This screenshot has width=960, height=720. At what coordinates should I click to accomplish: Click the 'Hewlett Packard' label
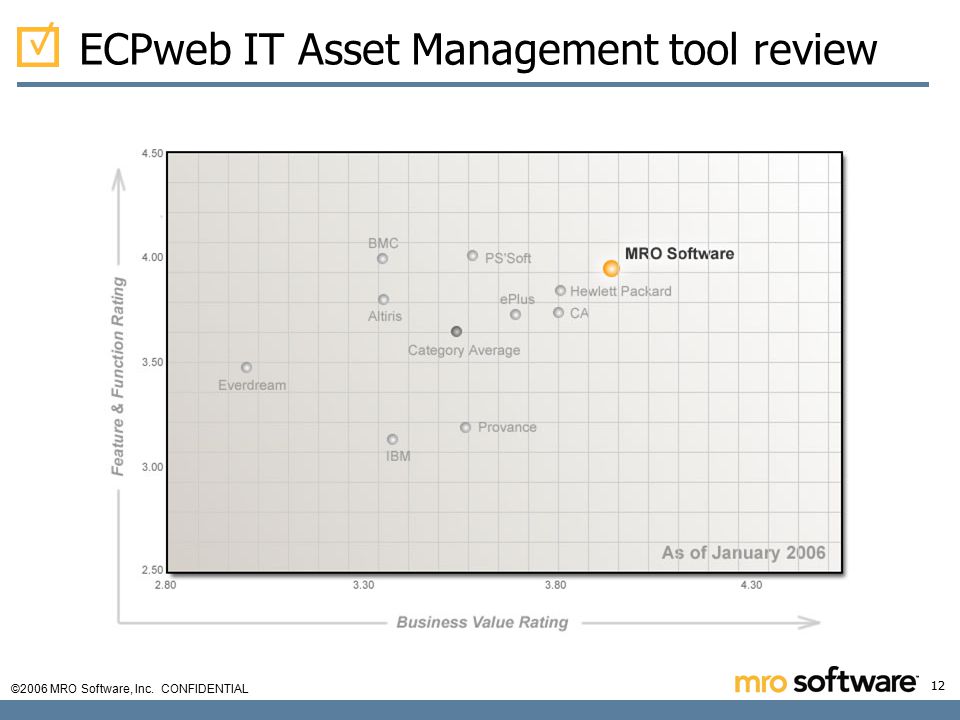(x=621, y=291)
